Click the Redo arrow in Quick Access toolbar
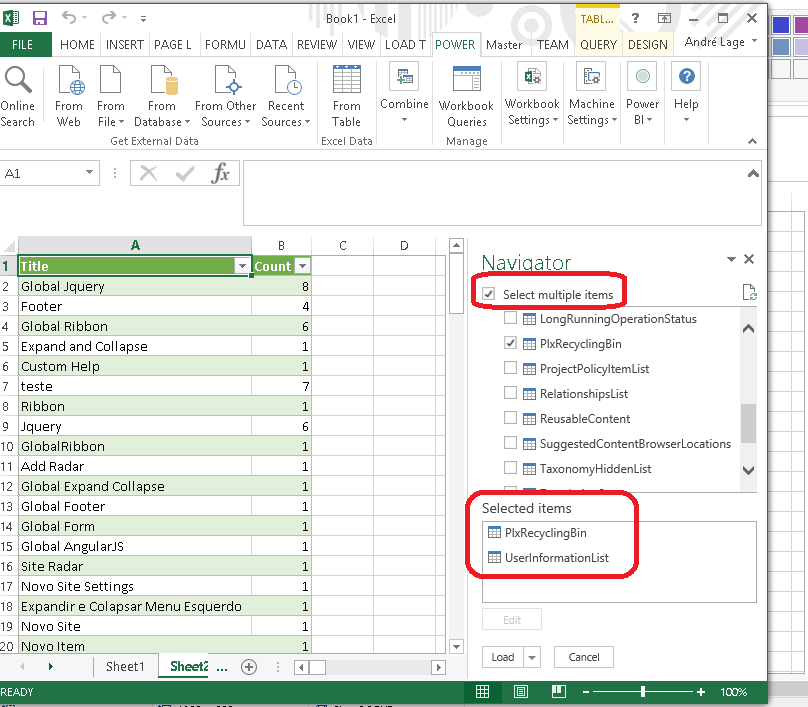The height and width of the screenshot is (707, 808). pyautogui.click(x=108, y=18)
